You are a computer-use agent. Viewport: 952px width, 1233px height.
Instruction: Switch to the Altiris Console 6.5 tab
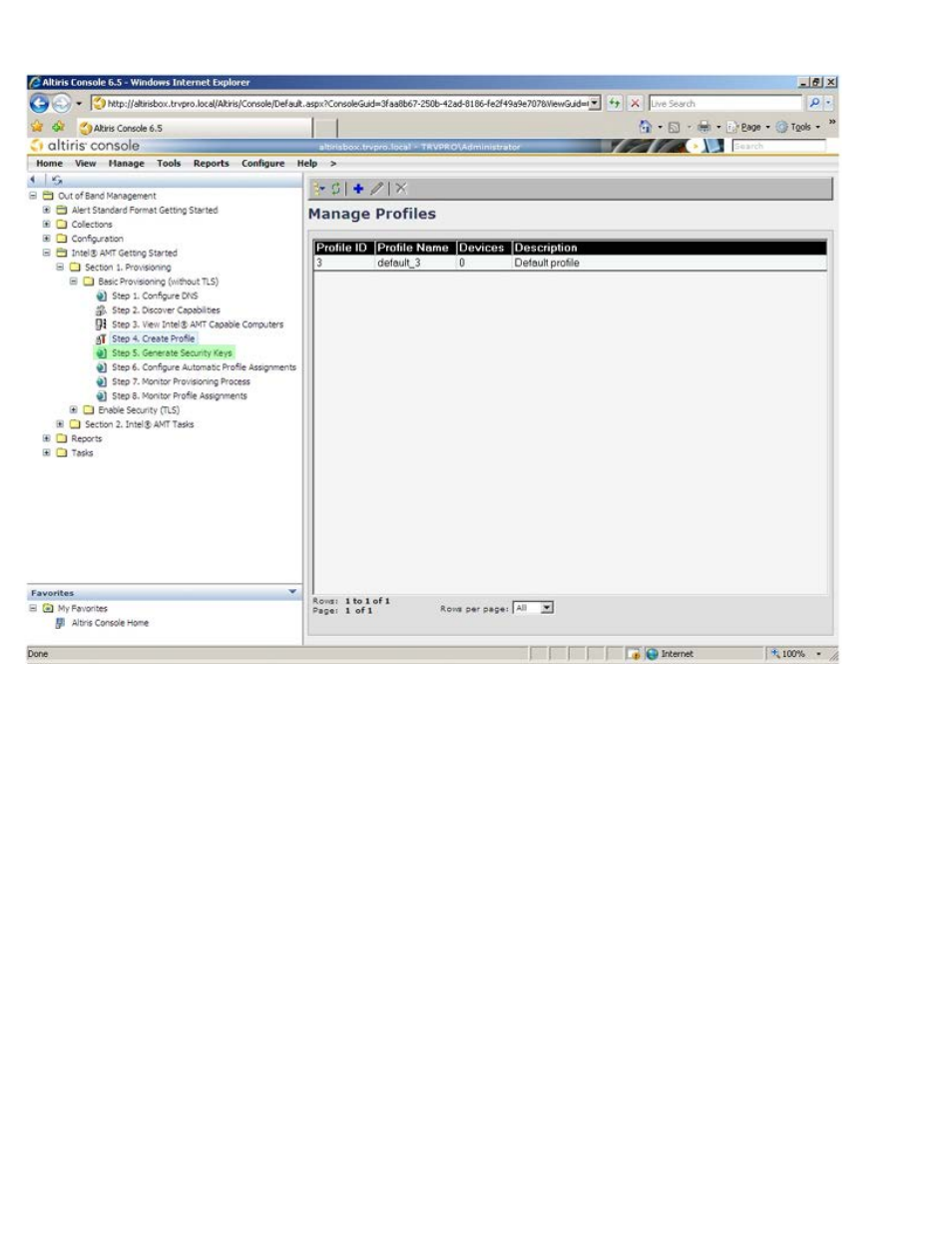click(194, 128)
